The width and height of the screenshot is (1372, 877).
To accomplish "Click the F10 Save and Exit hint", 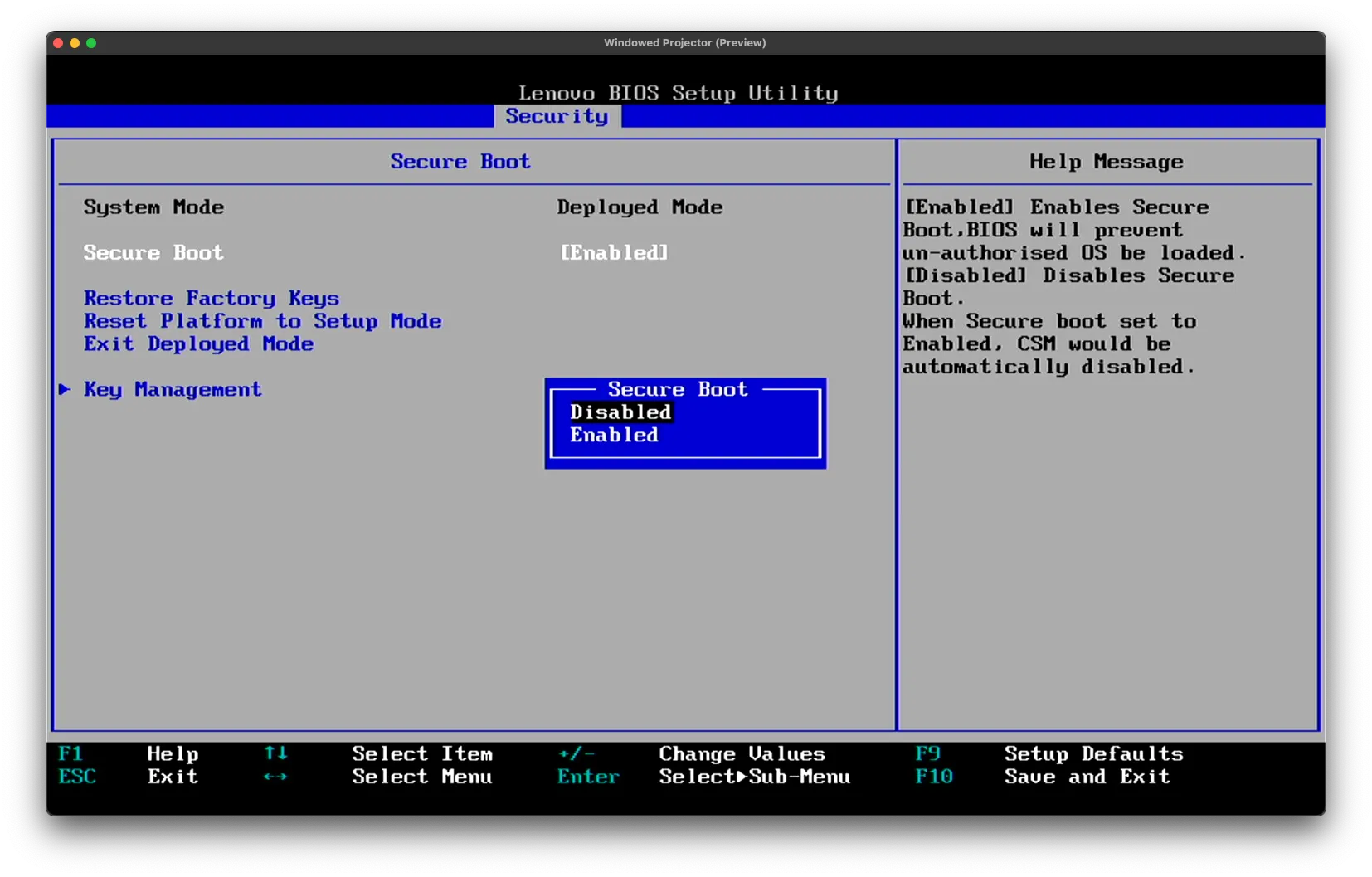I will tap(1043, 777).
